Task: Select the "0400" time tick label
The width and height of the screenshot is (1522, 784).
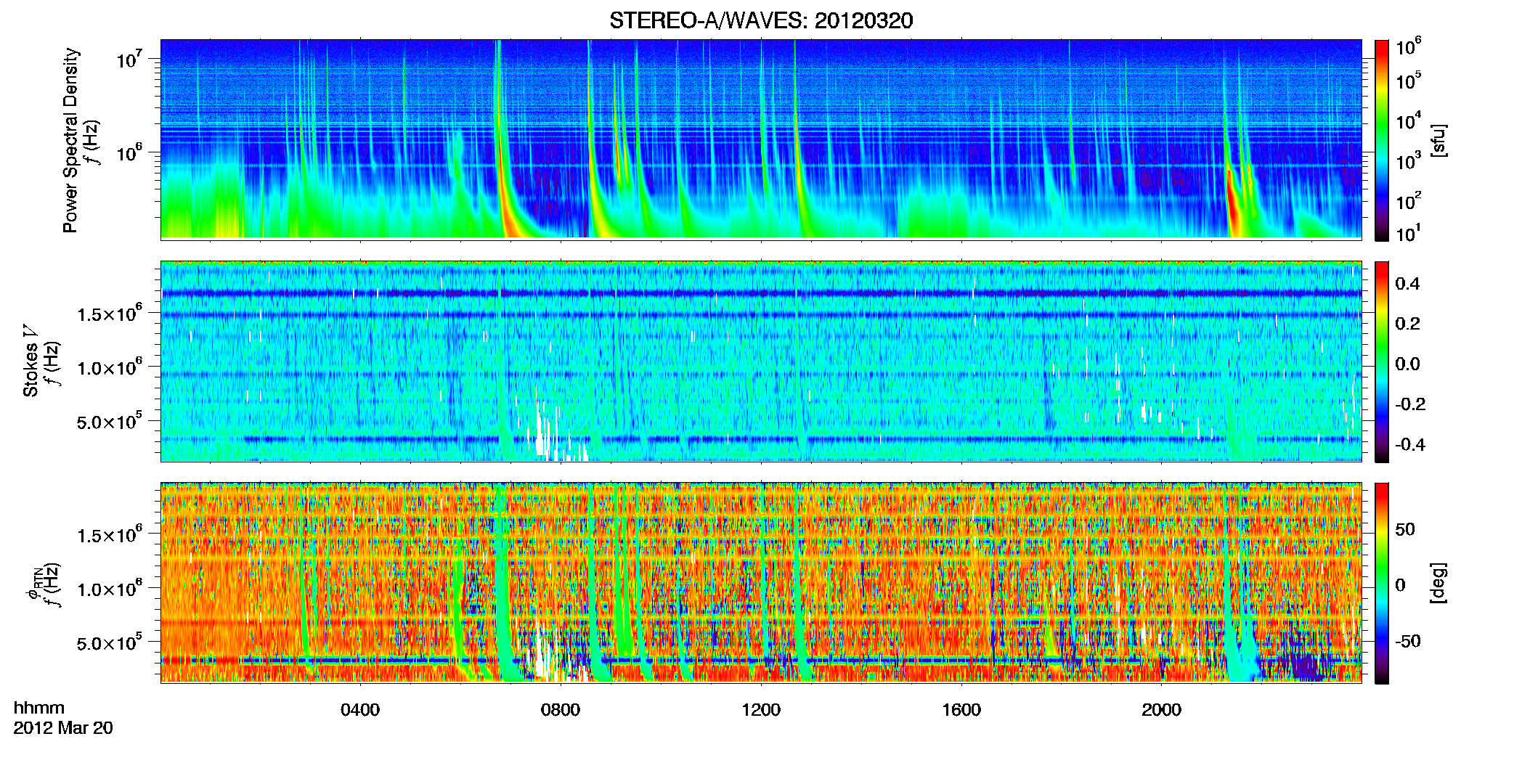Action: point(360,710)
